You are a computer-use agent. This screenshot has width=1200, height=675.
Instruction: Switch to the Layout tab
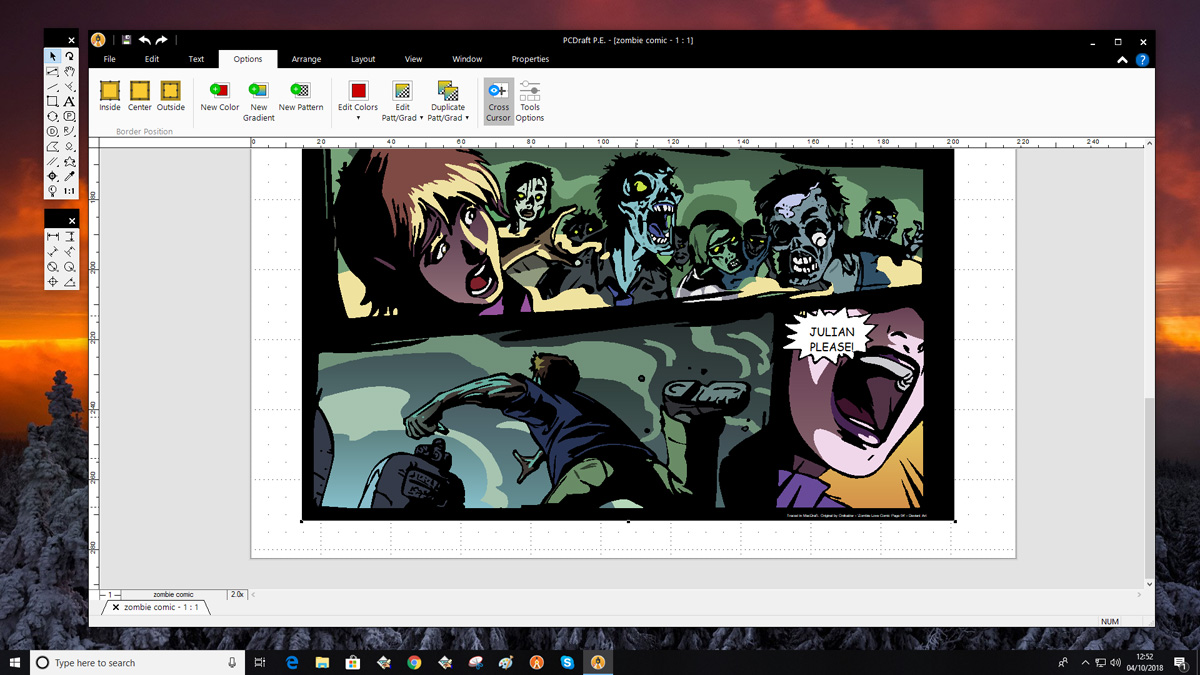(363, 59)
